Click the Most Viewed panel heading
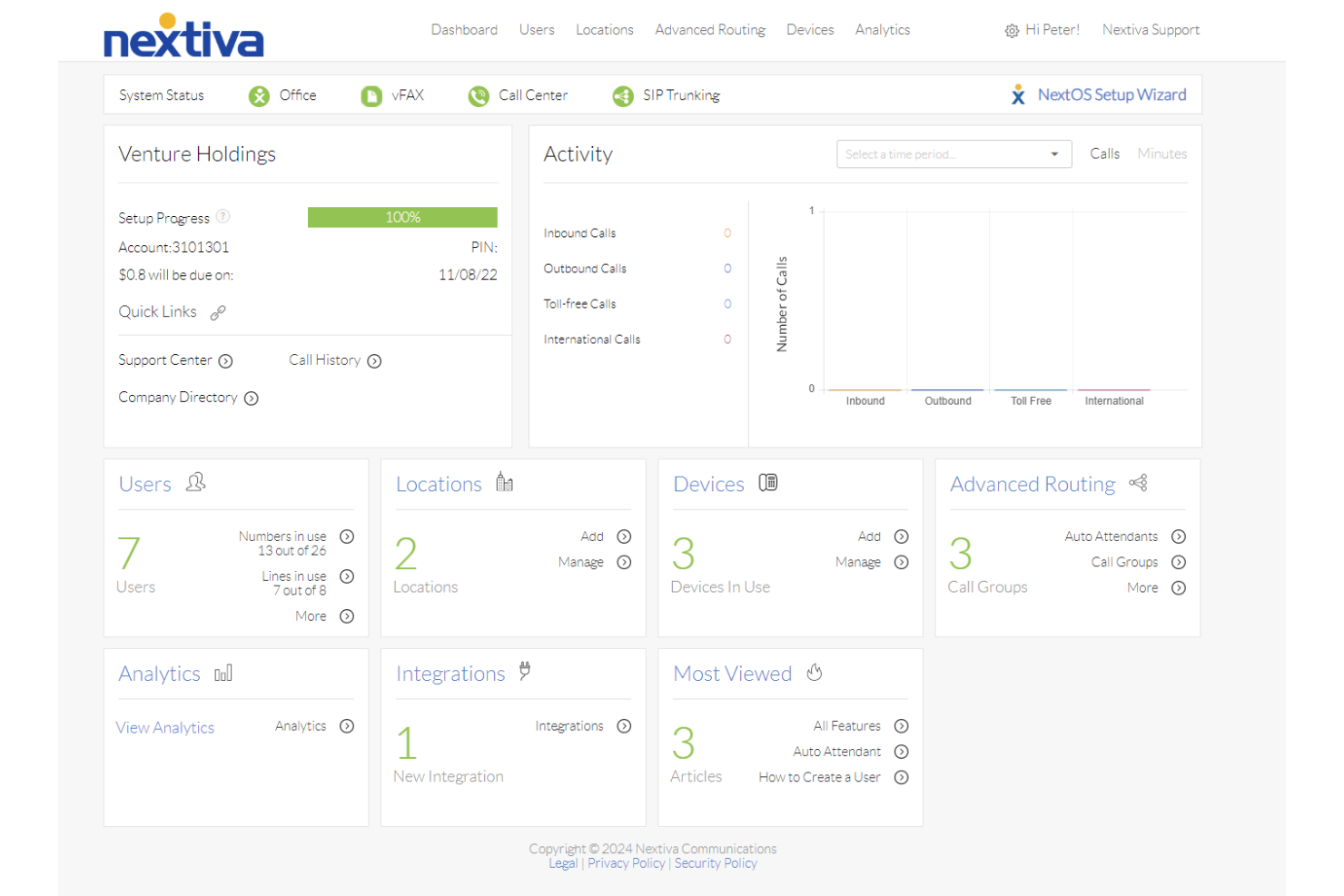The width and height of the screenshot is (1344, 896). coord(733,674)
